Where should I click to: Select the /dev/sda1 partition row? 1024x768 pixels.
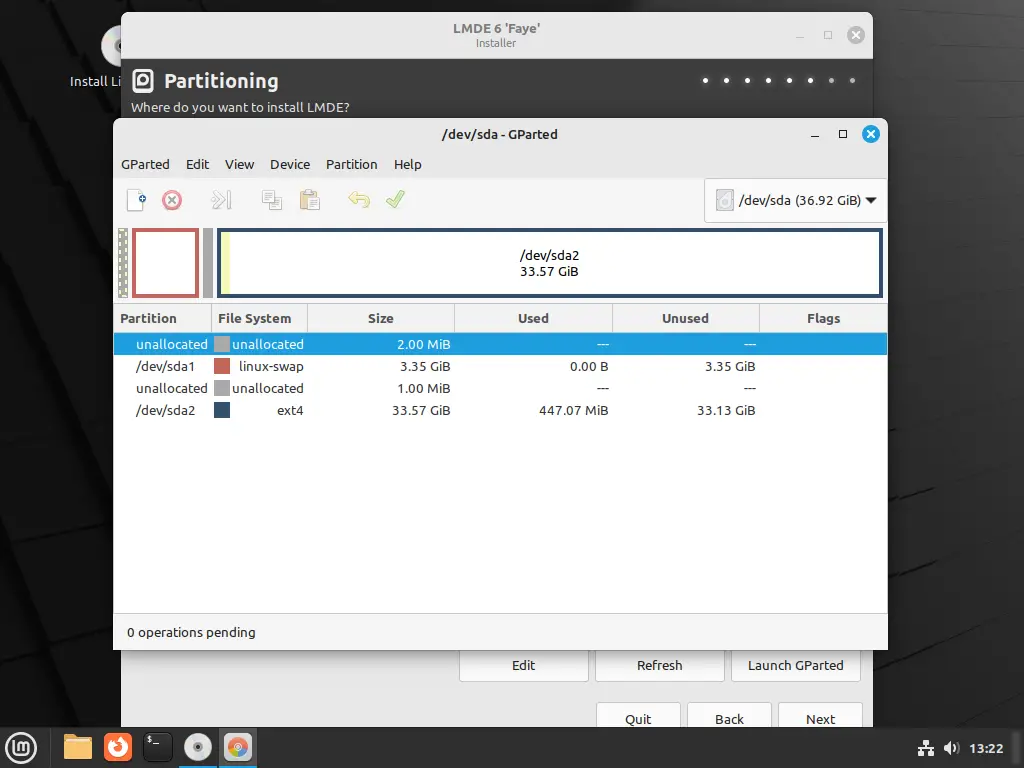point(500,366)
